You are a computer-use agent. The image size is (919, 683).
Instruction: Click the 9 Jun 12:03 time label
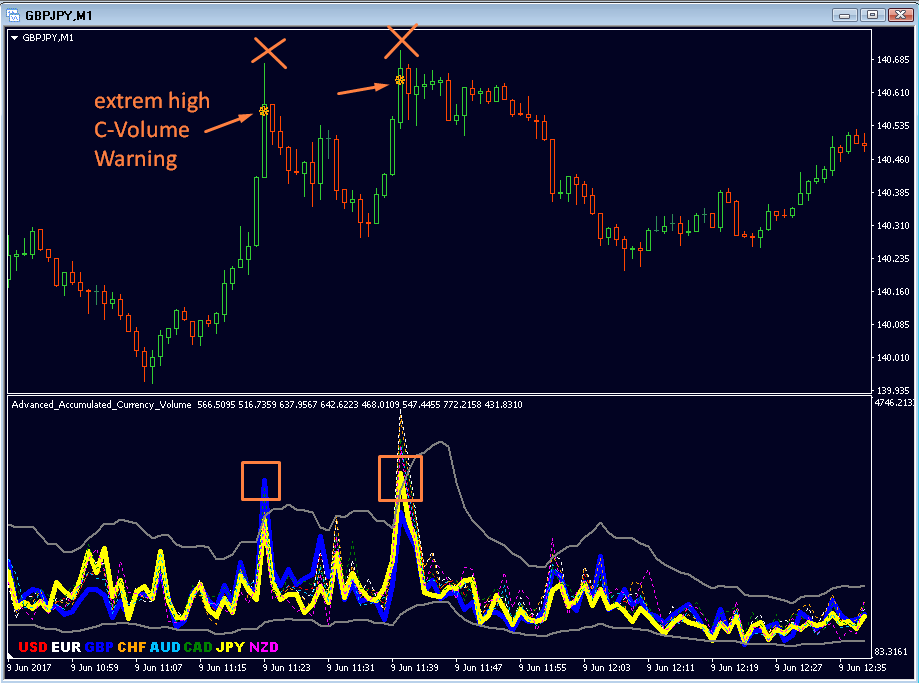click(607, 667)
